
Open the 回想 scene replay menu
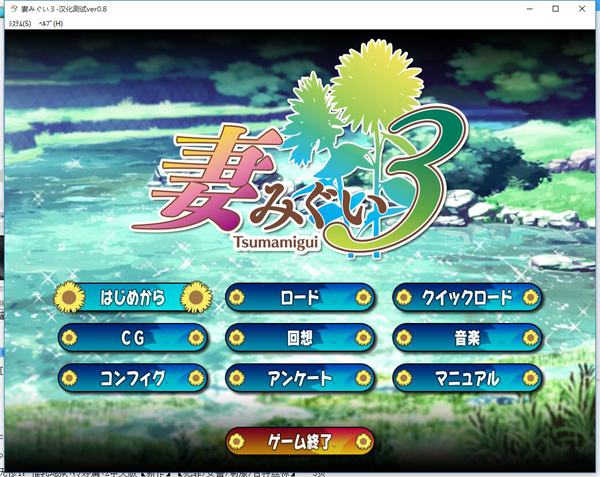[x=300, y=338]
